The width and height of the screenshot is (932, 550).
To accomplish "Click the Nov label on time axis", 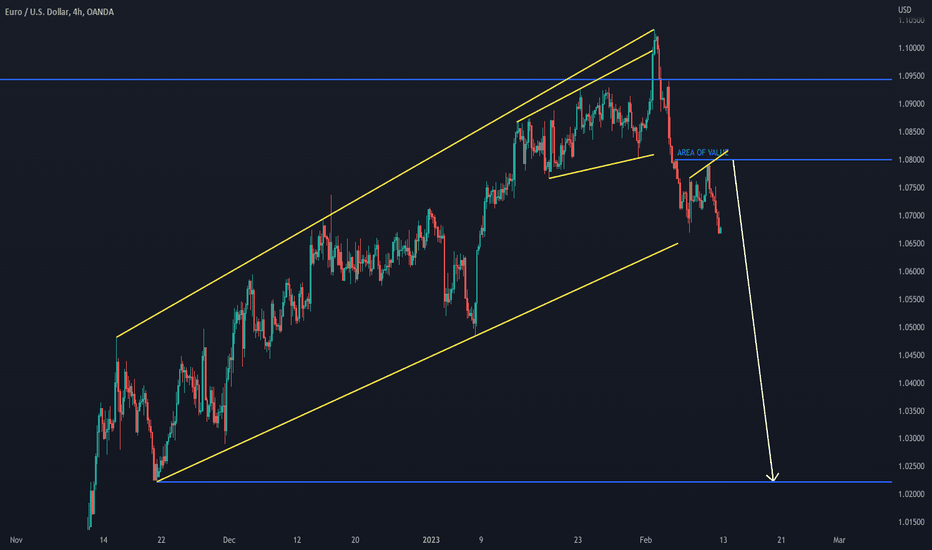I will tap(16, 540).
